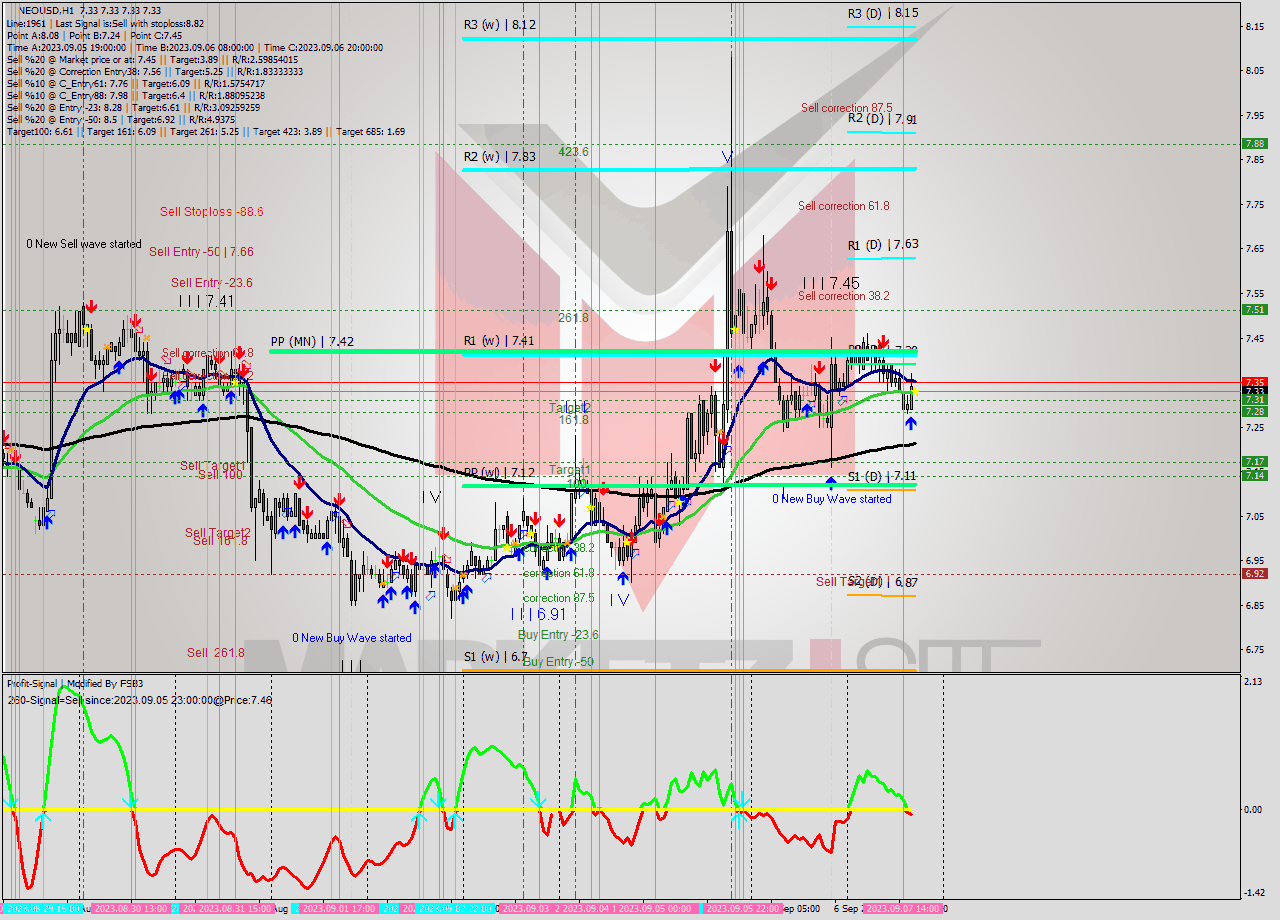The width and height of the screenshot is (1280, 920).
Task: Select the 'R2 (D) | 7.91' pivot label
Action: tap(883, 118)
